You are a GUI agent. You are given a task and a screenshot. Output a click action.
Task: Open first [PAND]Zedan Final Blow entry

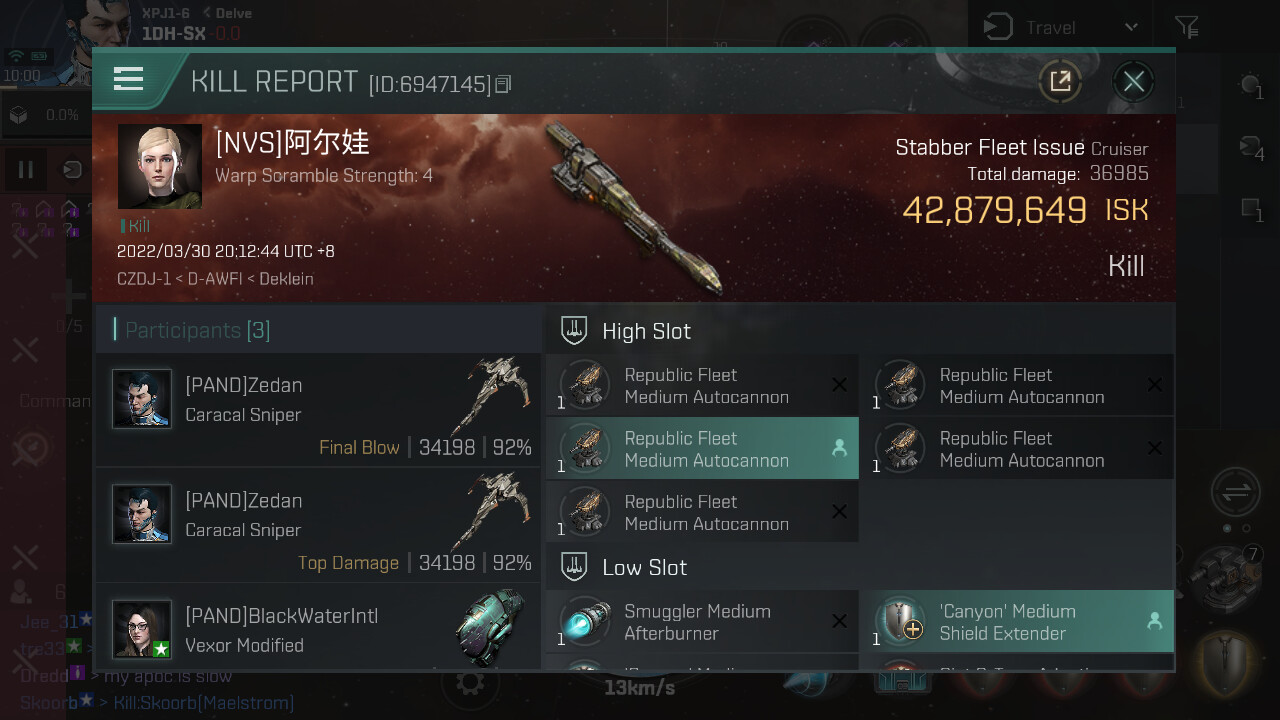point(319,410)
